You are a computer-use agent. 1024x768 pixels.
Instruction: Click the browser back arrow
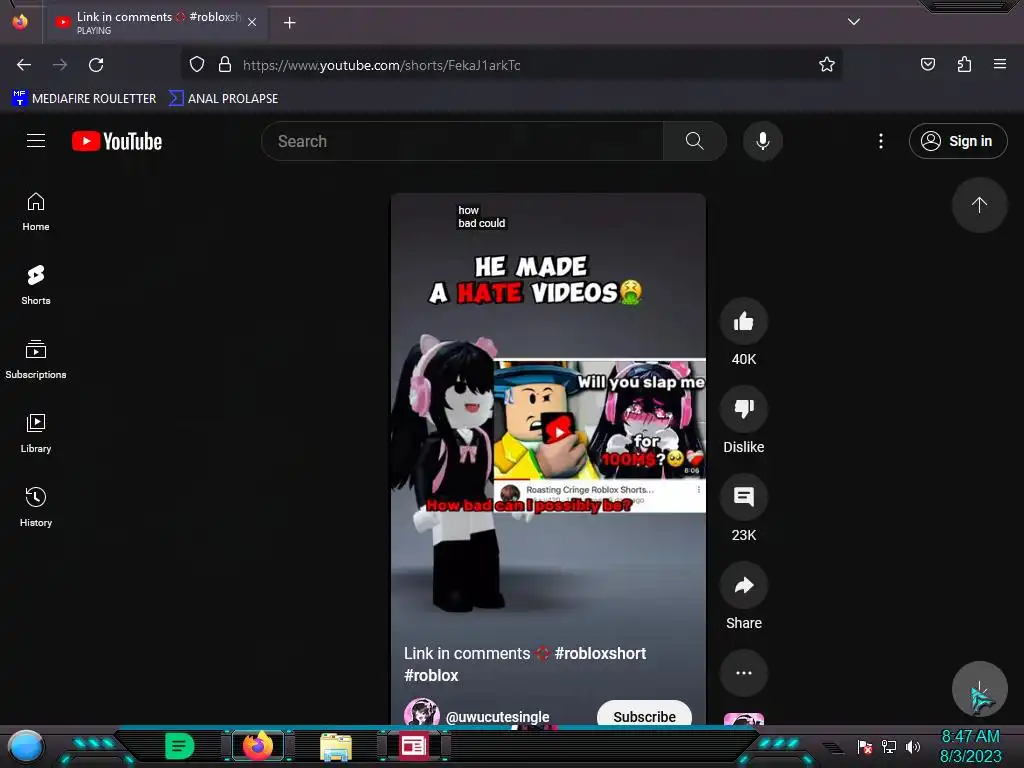coord(24,65)
